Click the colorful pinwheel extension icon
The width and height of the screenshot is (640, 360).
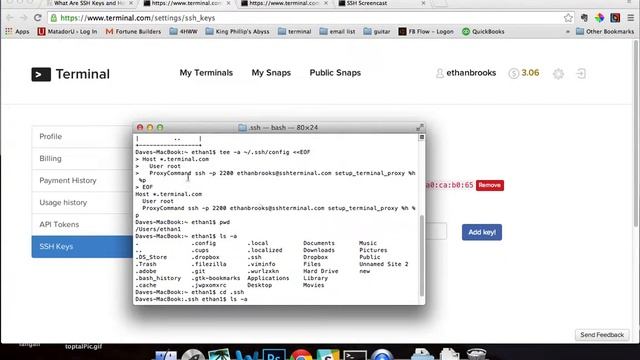tap(599, 18)
